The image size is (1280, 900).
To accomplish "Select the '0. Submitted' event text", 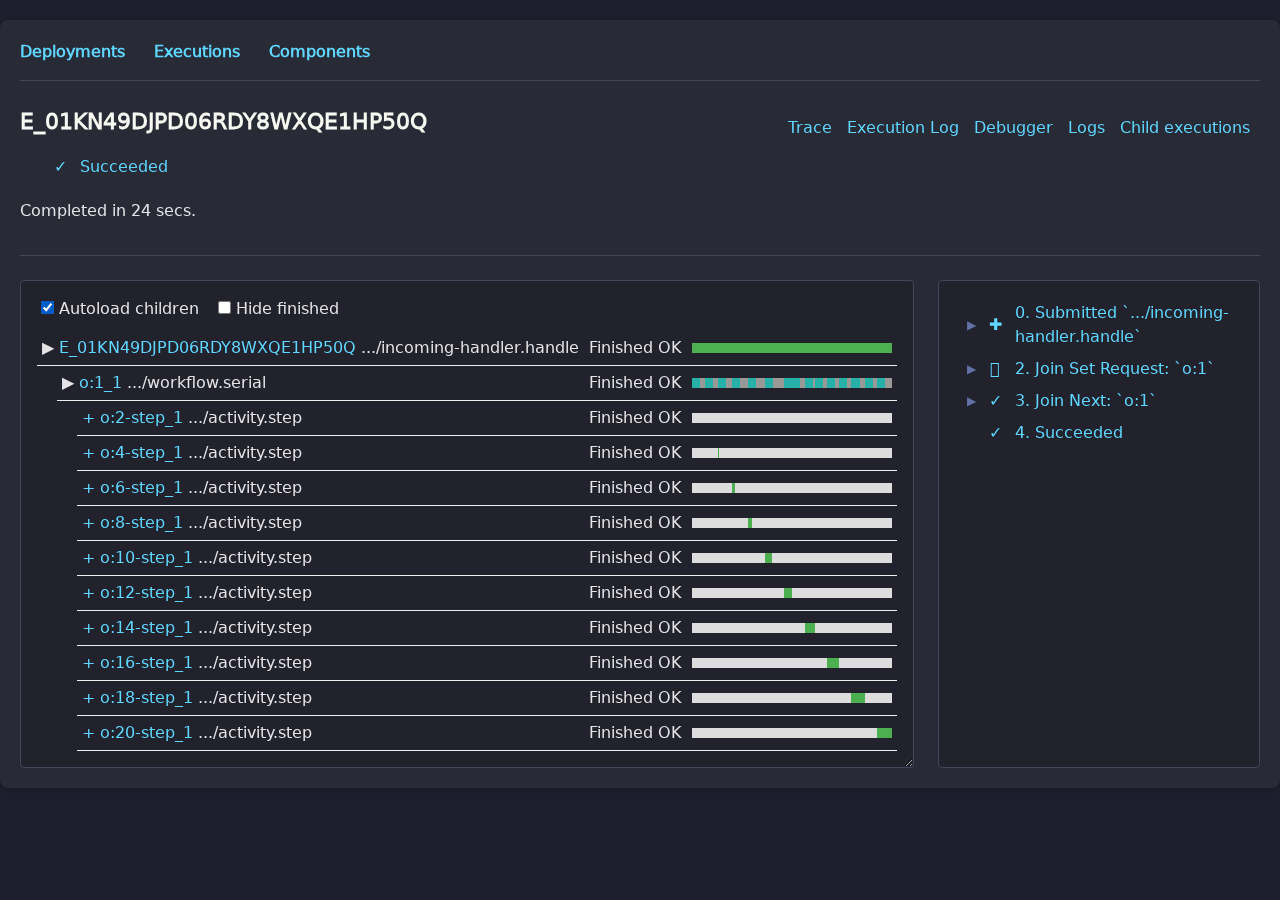I will click(1121, 324).
